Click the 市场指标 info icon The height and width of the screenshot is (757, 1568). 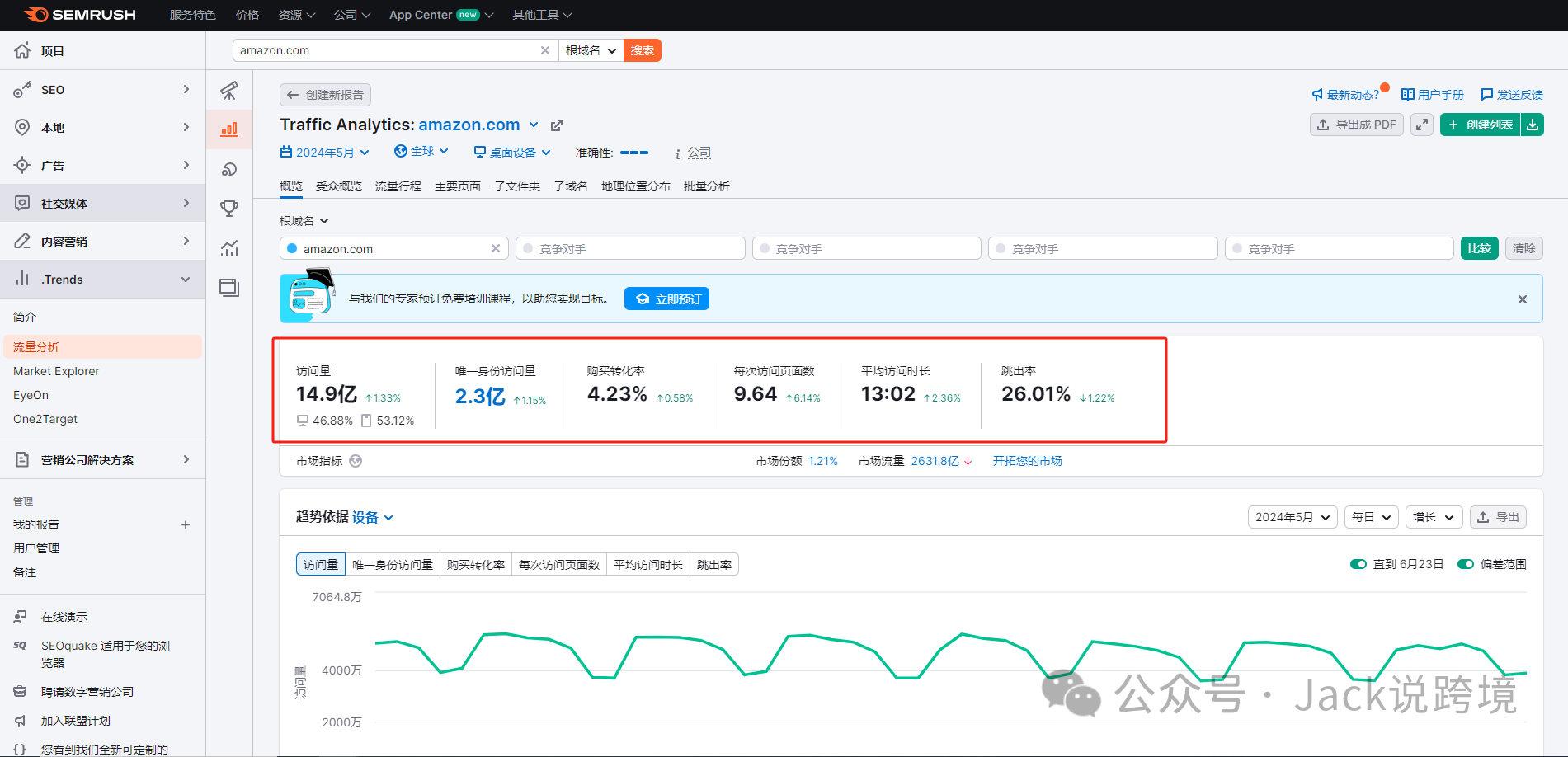(356, 461)
